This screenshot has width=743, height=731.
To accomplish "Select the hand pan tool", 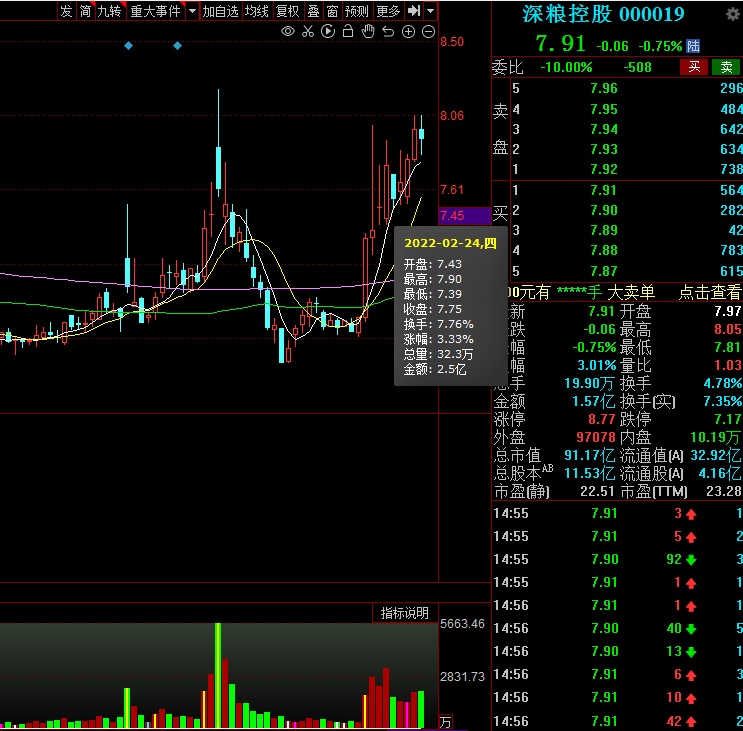I will 368,32.
